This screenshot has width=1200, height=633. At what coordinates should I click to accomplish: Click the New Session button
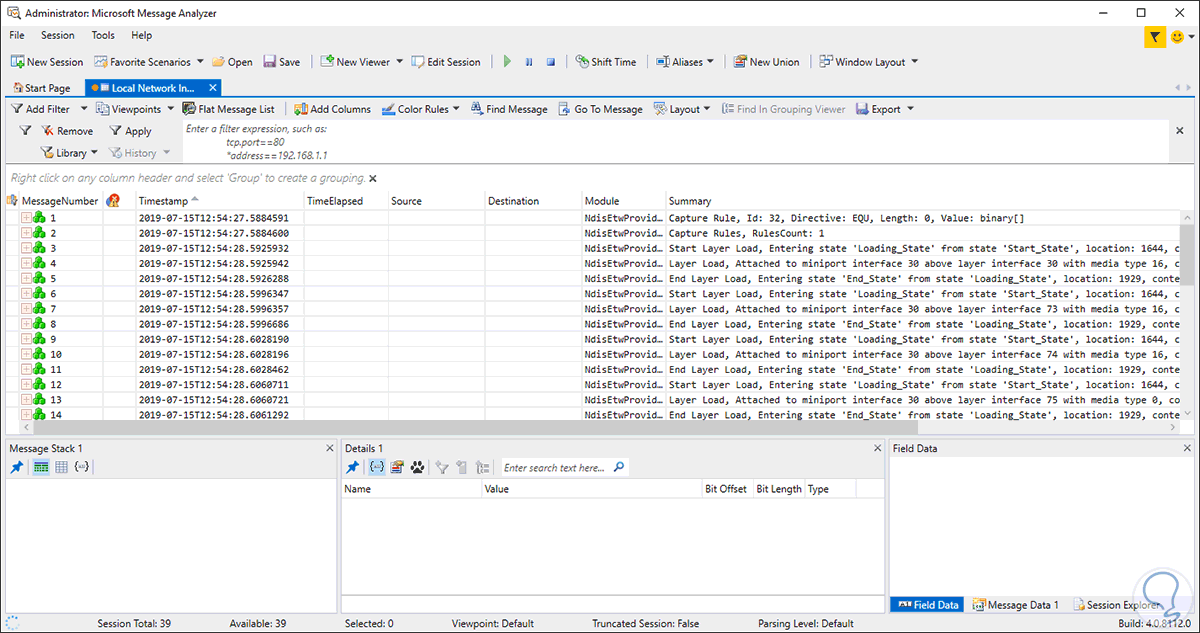pos(46,62)
